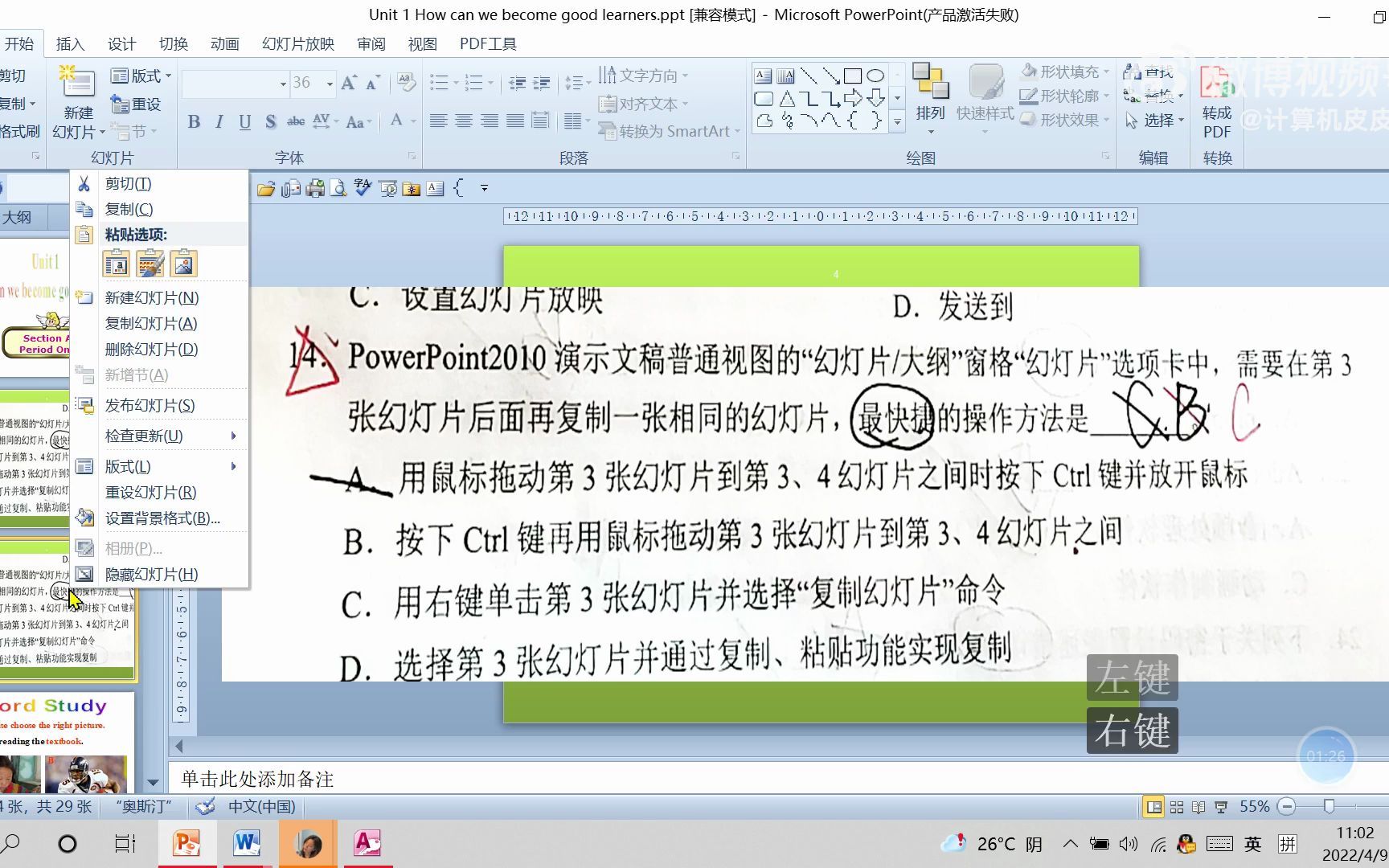
Task: Choose 隐藏幻灯片 from the context menu
Action: coord(149,574)
